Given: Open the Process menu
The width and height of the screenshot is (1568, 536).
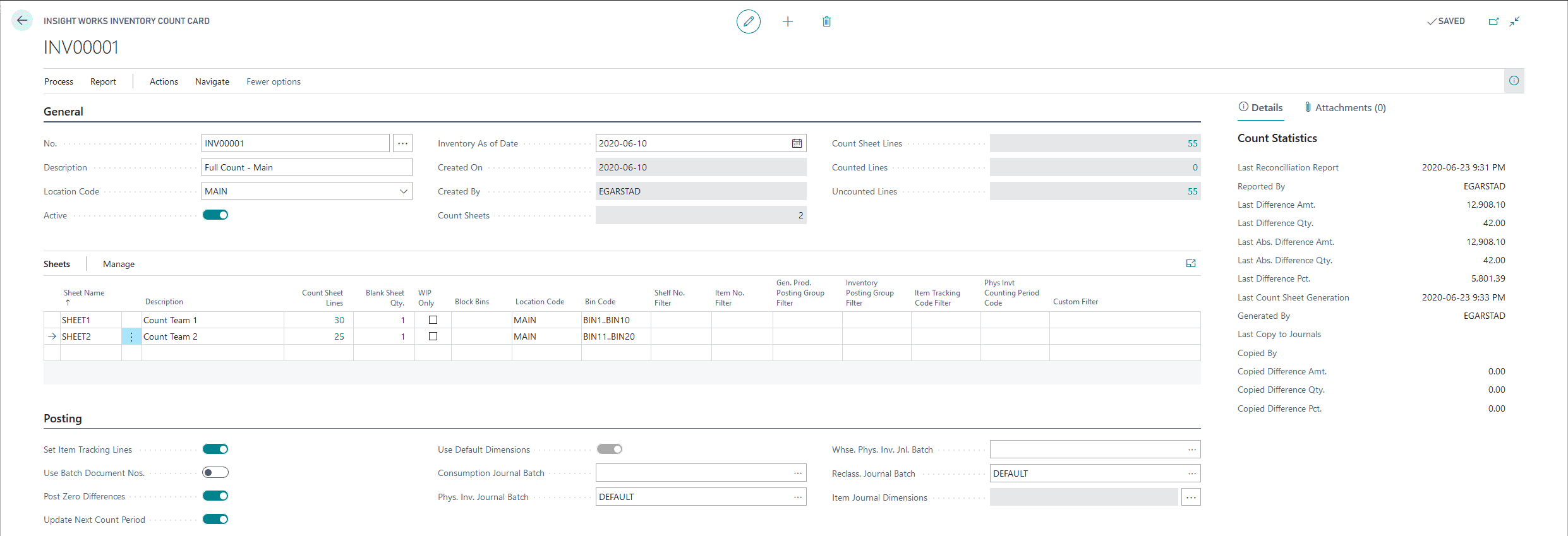Looking at the screenshot, I should click(59, 81).
